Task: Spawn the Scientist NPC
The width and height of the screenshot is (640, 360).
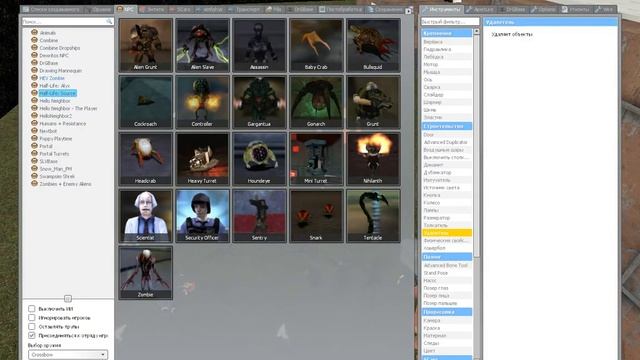Action: (146, 216)
